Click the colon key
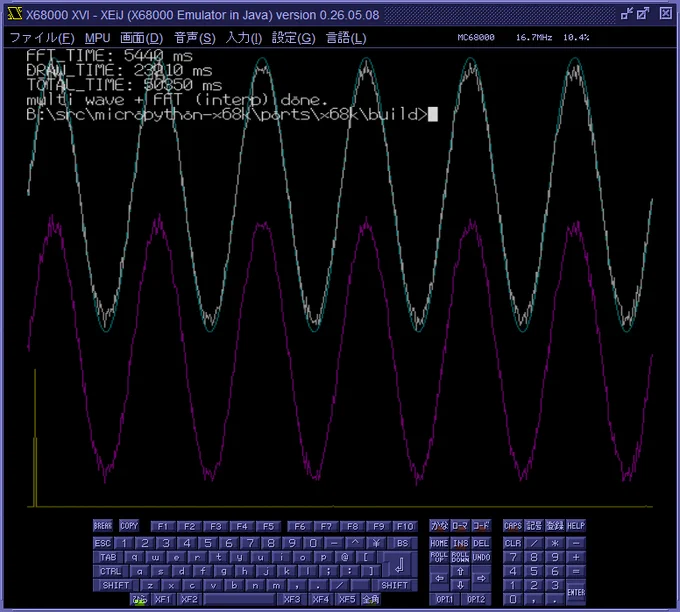The image size is (680, 612). pos(350,571)
